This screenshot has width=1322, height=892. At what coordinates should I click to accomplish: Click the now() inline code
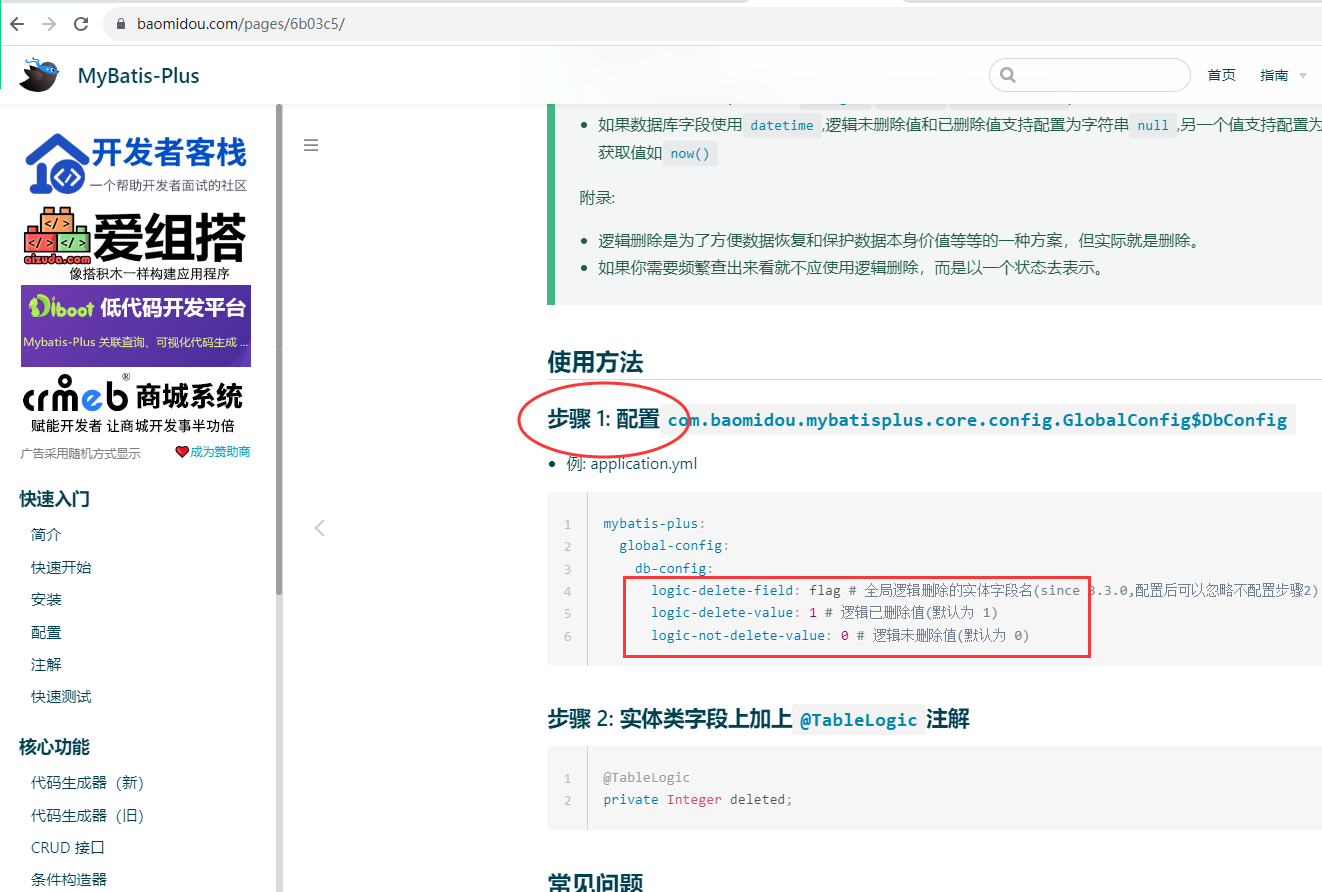(x=690, y=154)
